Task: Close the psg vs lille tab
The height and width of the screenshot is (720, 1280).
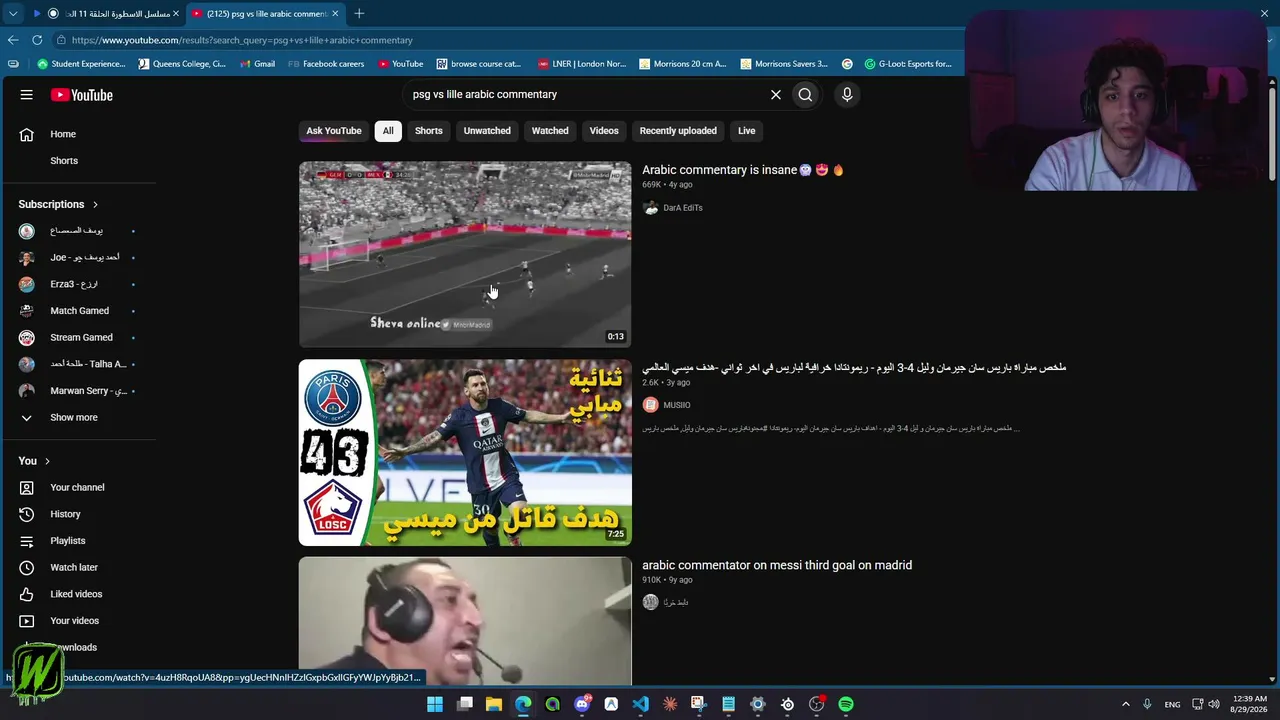Action: tap(335, 14)
